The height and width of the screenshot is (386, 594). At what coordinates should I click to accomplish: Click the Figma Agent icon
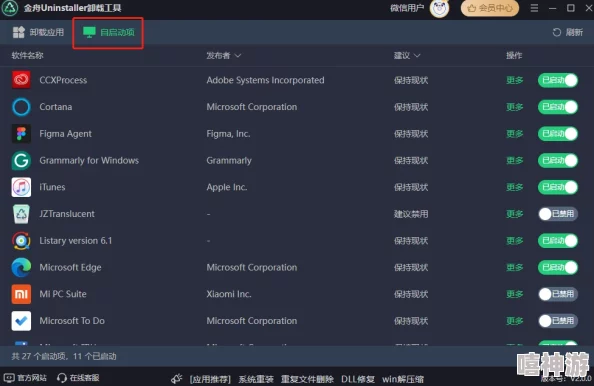pos(21,134)
